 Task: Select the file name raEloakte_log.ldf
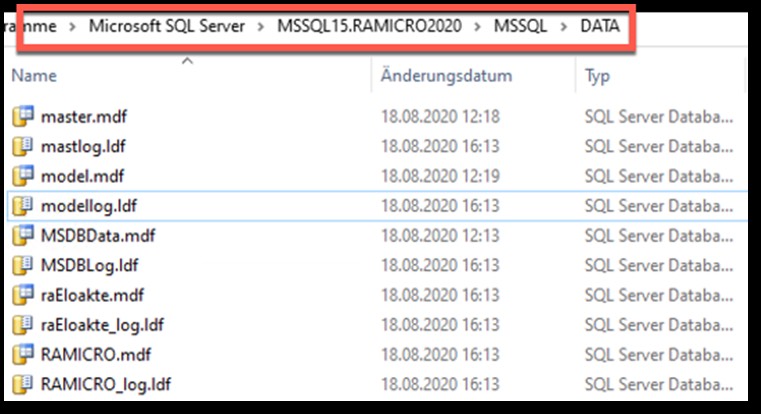tap(102, 325)
